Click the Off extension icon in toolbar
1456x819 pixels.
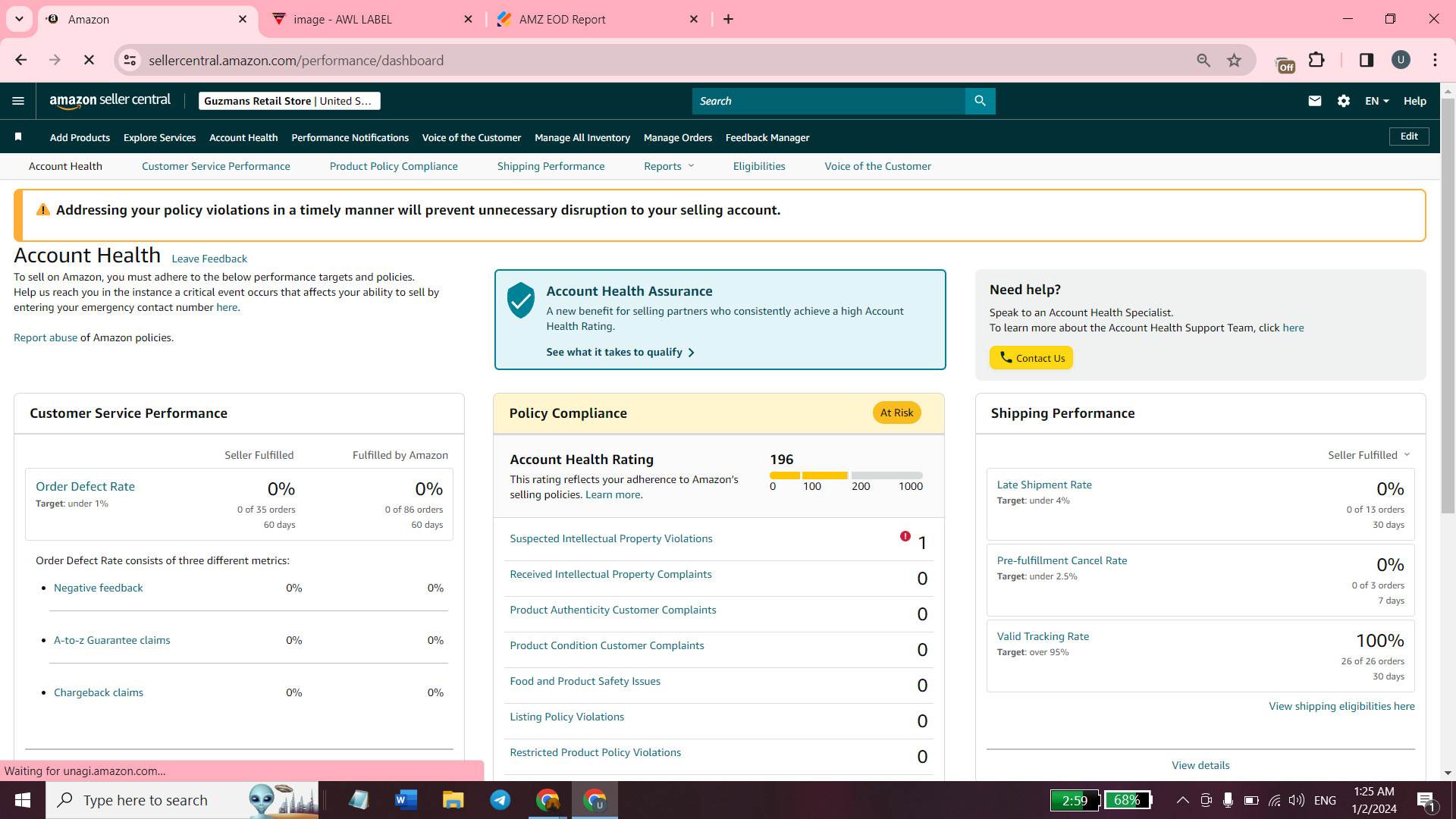1285,64
